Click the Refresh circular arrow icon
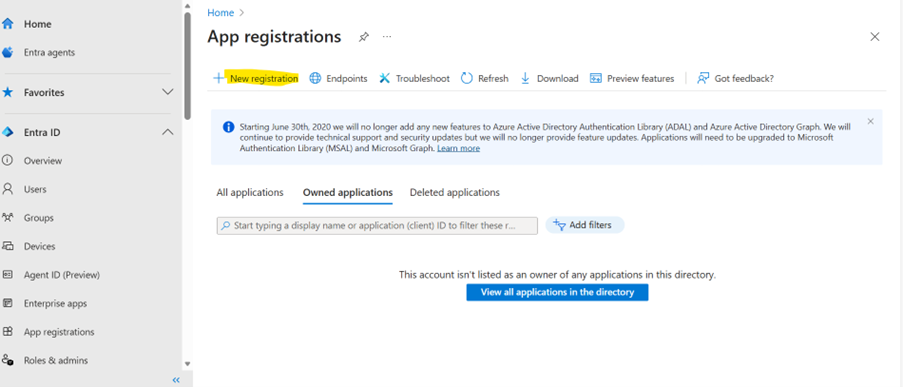This screenshot has width=903, height=387. (467, 78)
